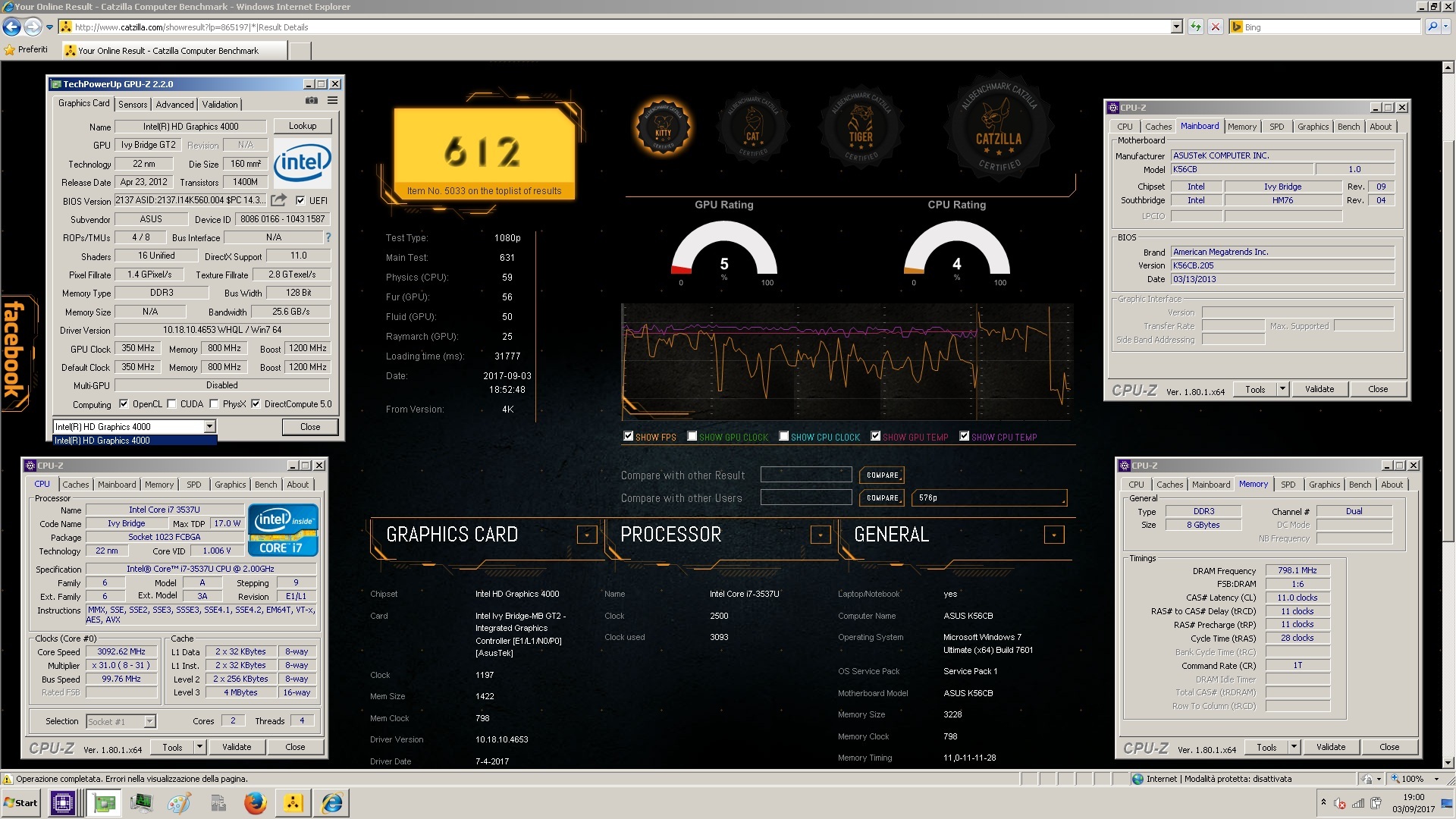
Task: Click status bar warning error icon
Action: pyautogui.click(x=8, y=779)
